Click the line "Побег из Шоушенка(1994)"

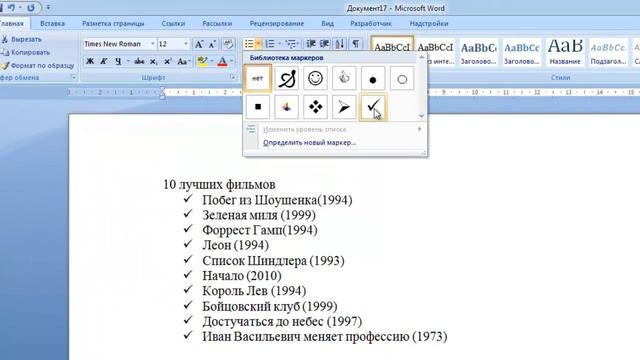tap(277, 200)
